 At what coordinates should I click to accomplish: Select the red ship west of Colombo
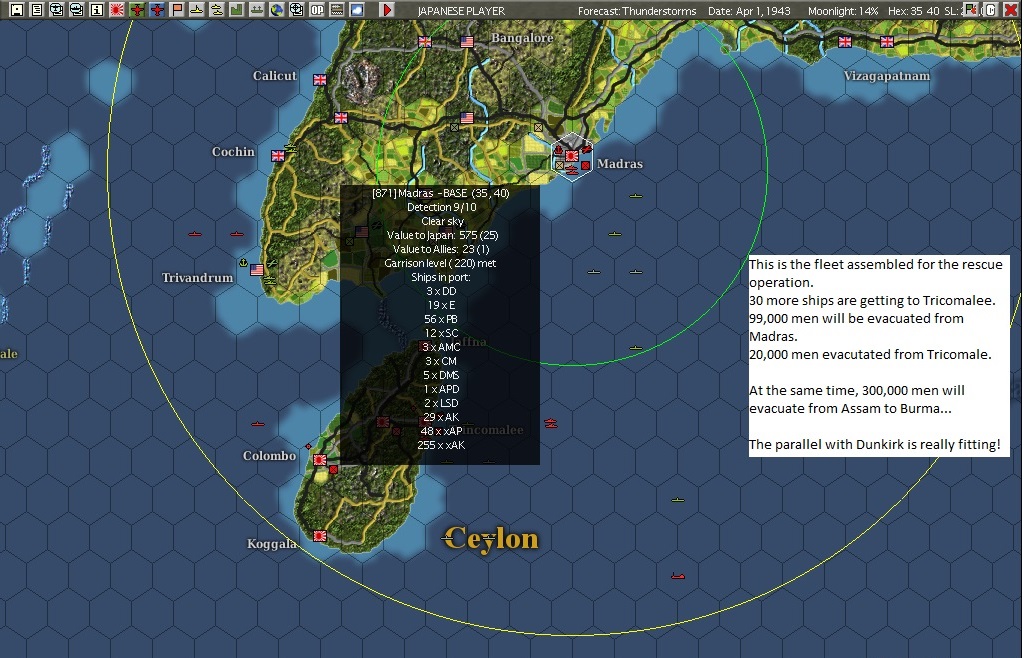pos(258,424)
